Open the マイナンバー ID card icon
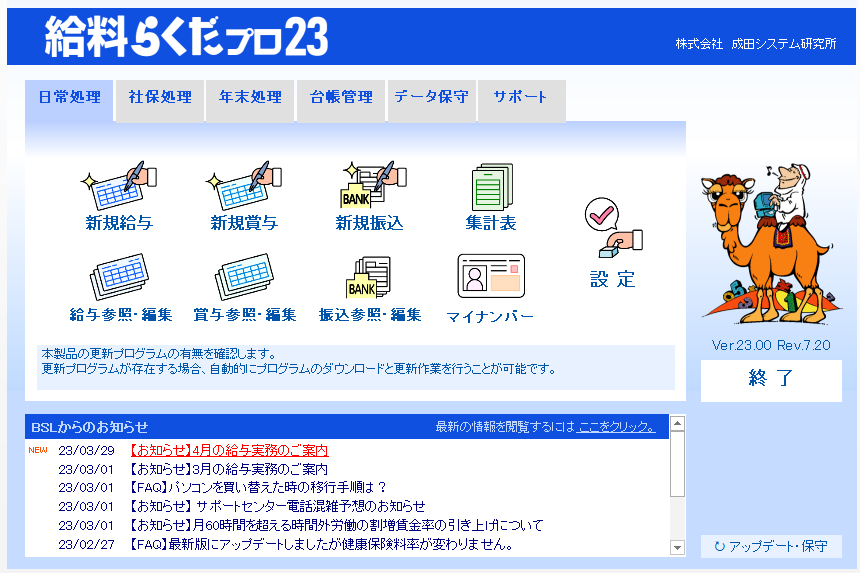 click(x=490, y=276)
